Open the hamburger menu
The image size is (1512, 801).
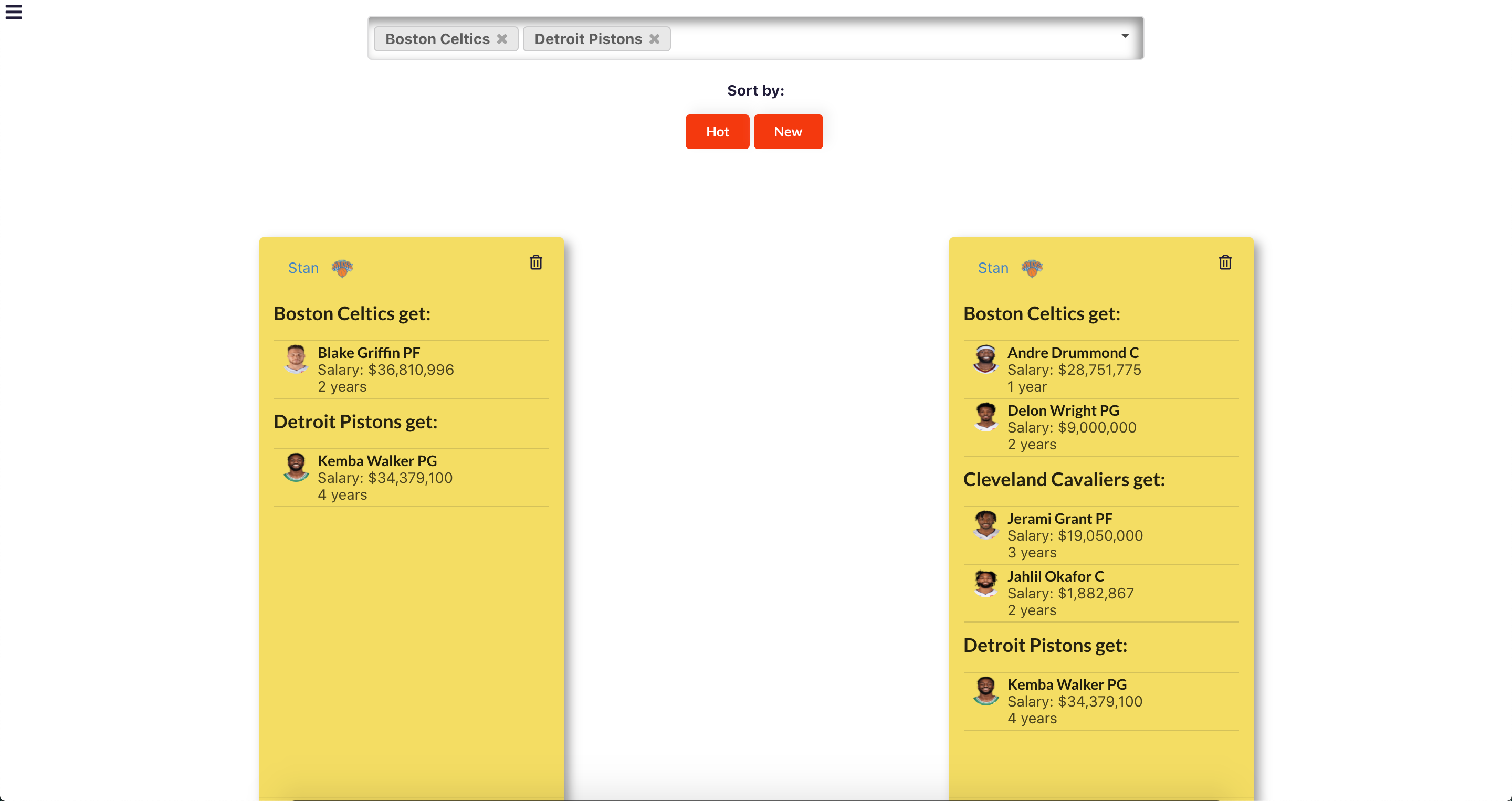pyautogui.click(x=14, y=12)
